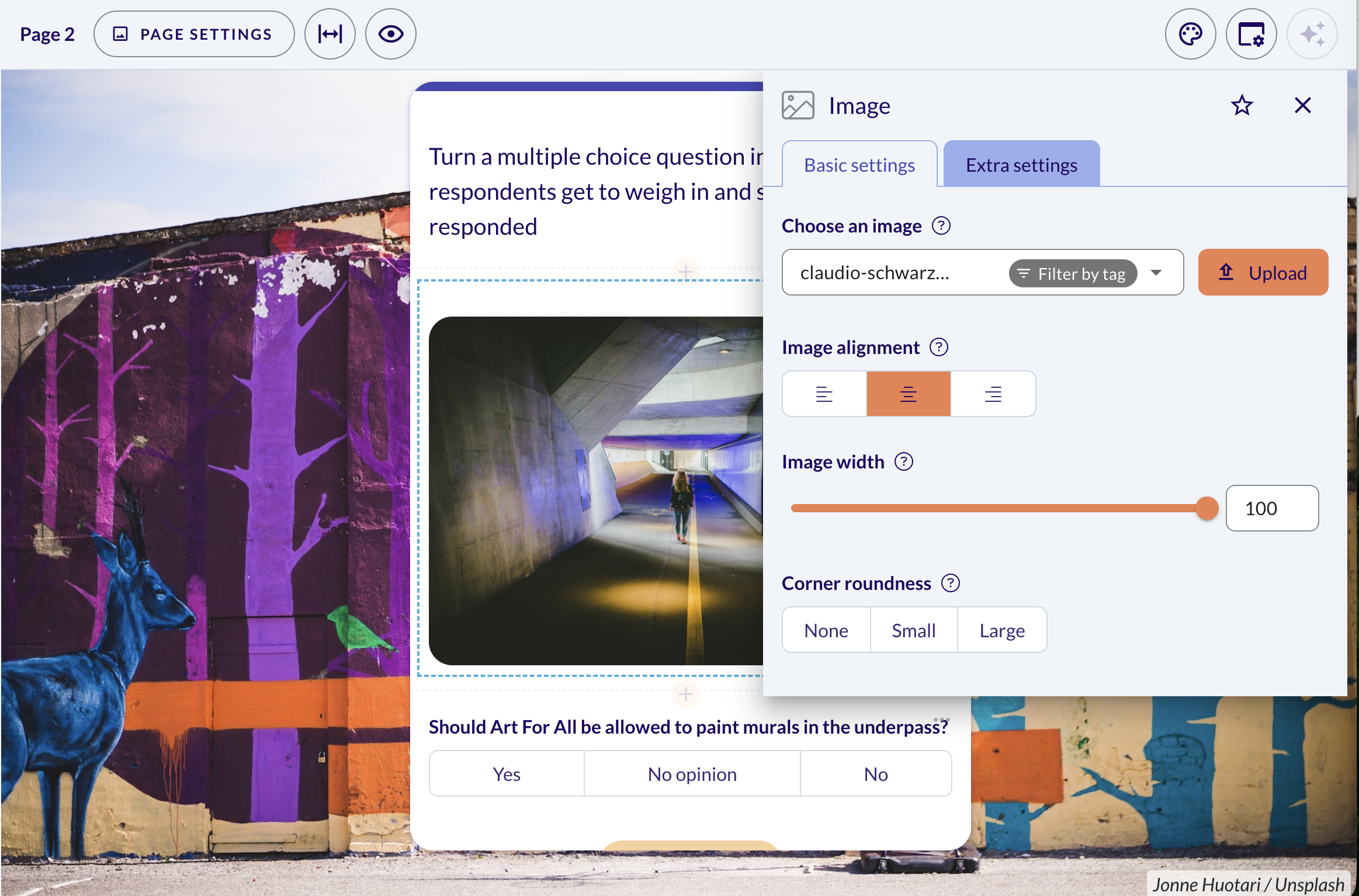Align image to the right

[993, 394]
